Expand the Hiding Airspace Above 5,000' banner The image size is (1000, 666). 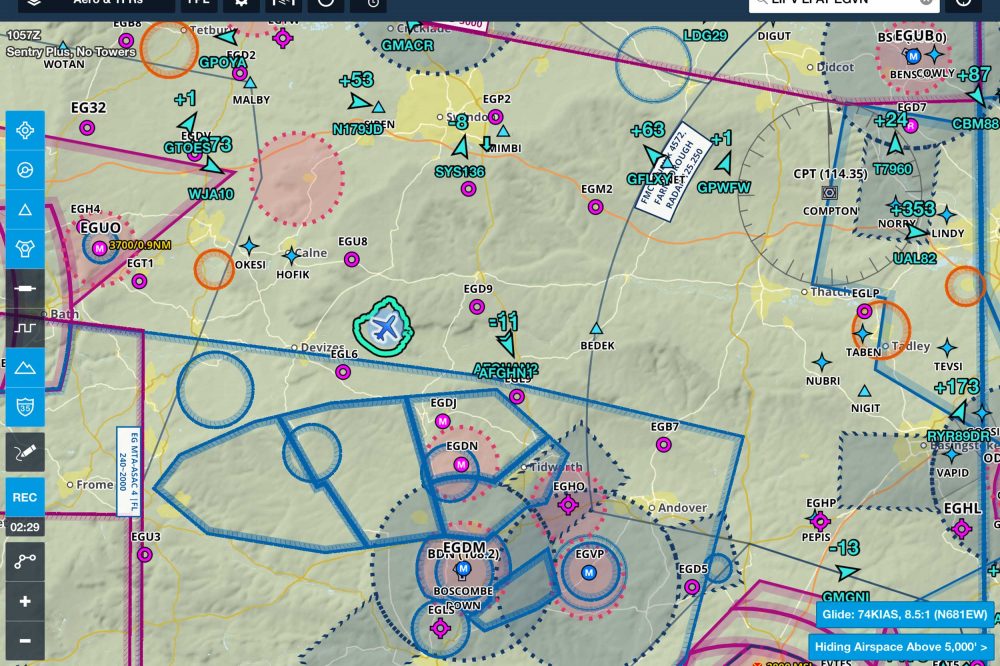pyautogui.click(x=902, y=647)
